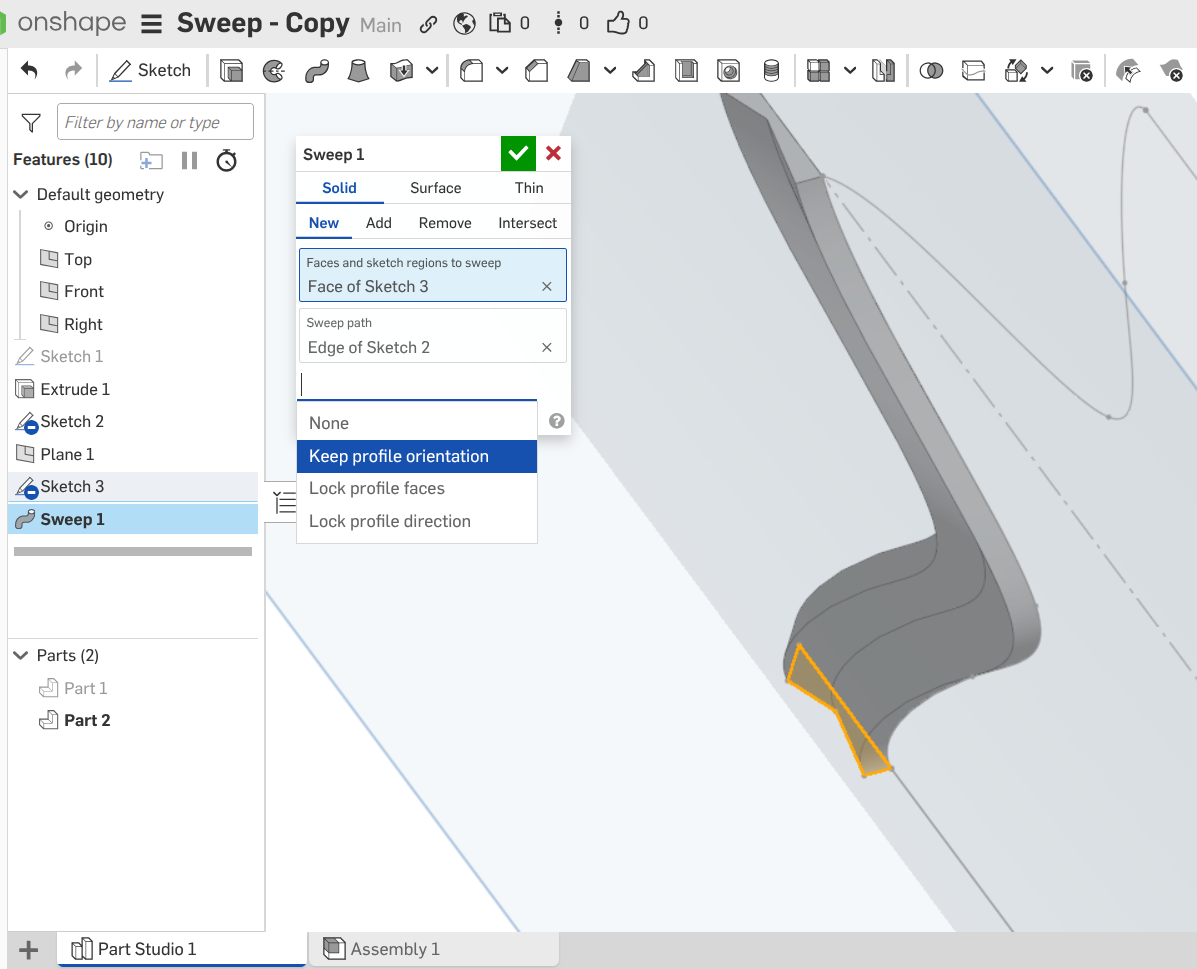Viewport: 1197px width, 969px height.
Task: Collapse the Default geometry tree
Action: click(21, 194)
